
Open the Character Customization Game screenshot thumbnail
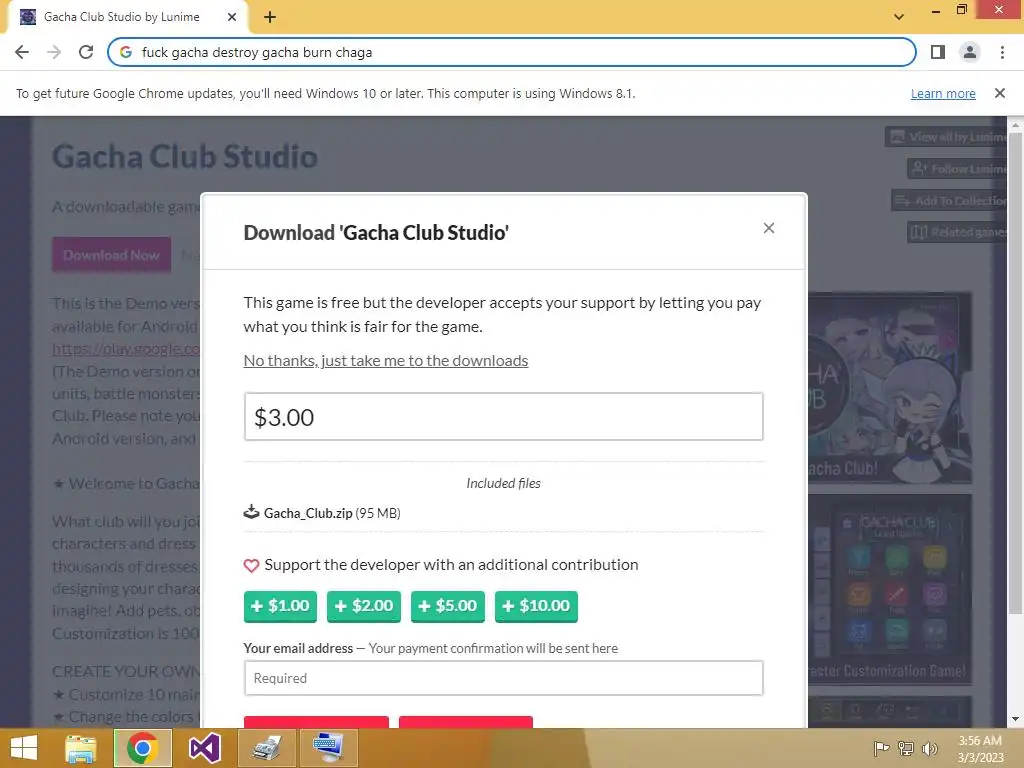889,588
